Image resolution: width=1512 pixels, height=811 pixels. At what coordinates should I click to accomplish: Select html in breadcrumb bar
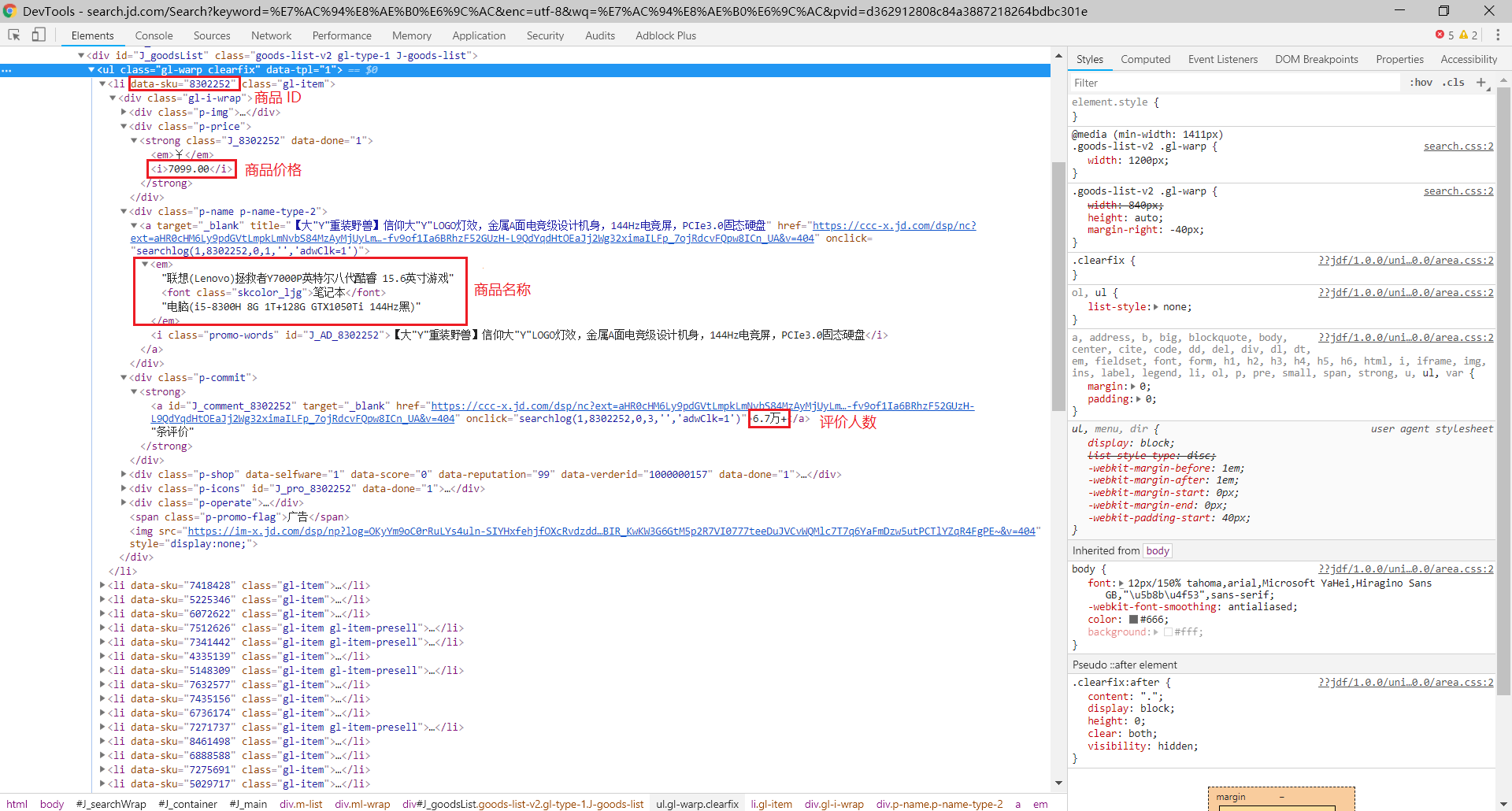17,804
